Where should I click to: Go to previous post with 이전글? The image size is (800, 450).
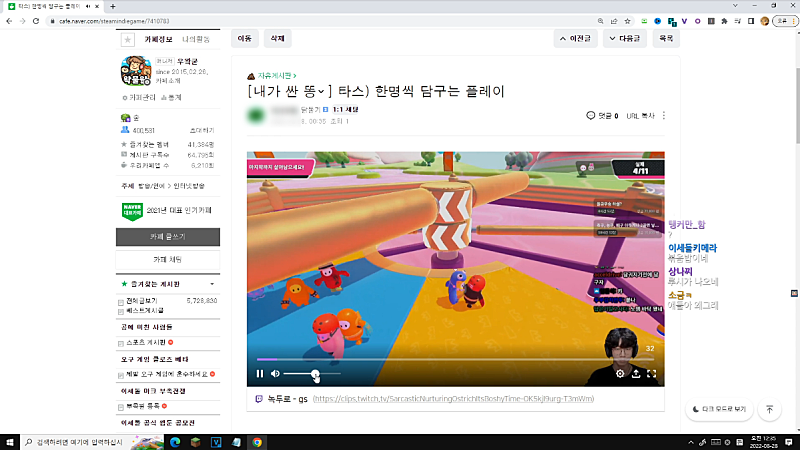(576, 39)
